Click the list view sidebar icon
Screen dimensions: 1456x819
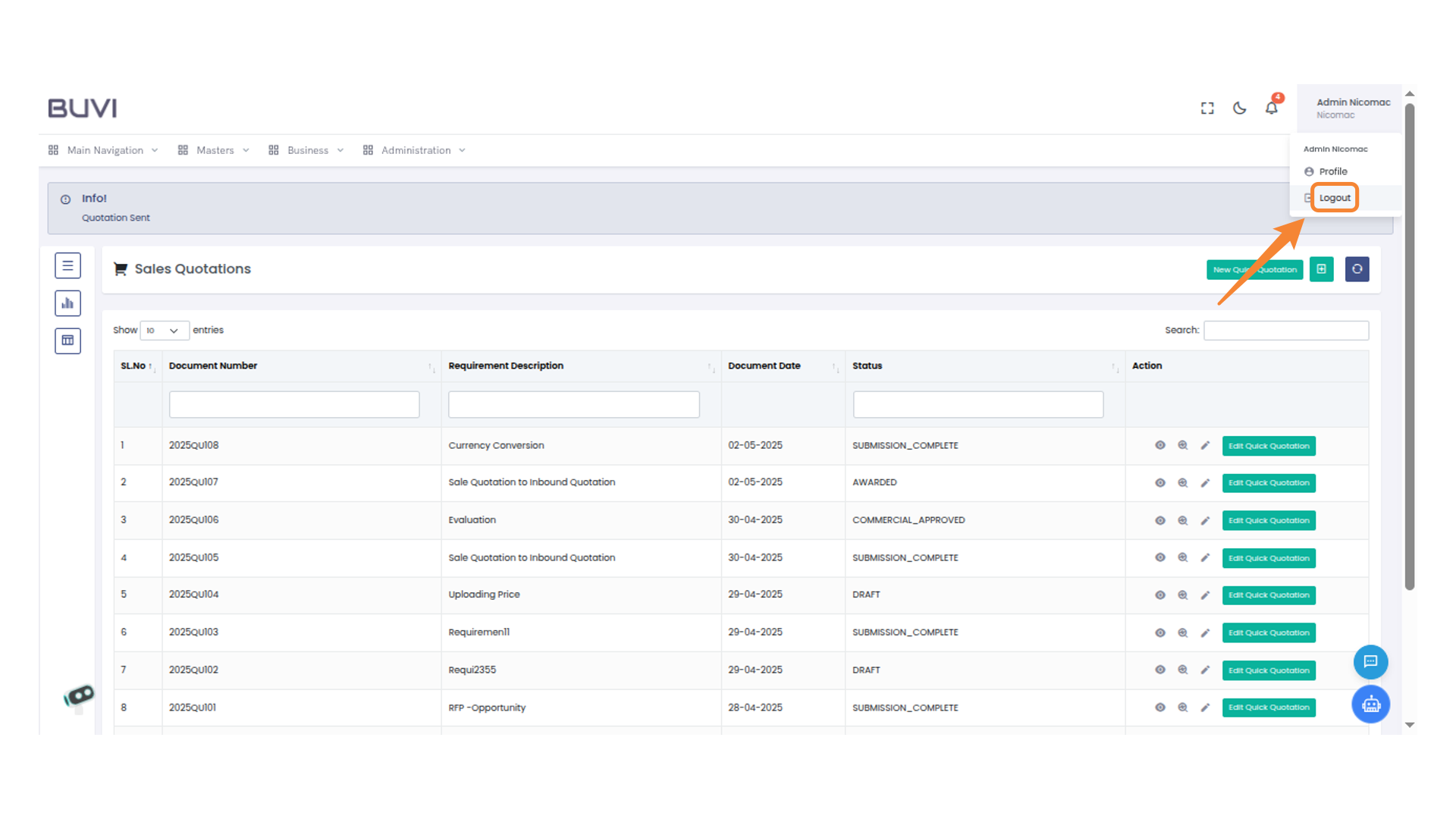coord(67,265)
